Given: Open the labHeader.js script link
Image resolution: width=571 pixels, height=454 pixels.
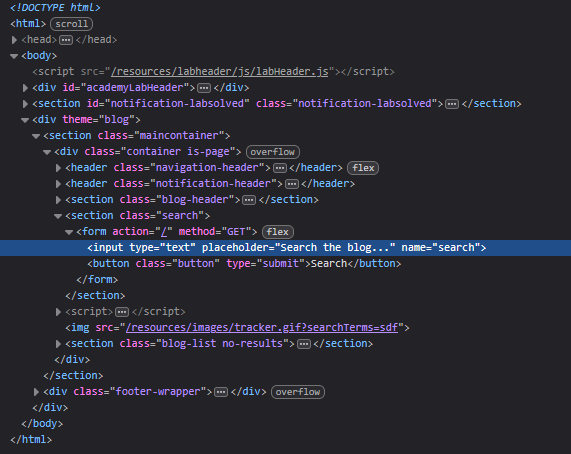Looking at the screenshot, I should [220, 72].
